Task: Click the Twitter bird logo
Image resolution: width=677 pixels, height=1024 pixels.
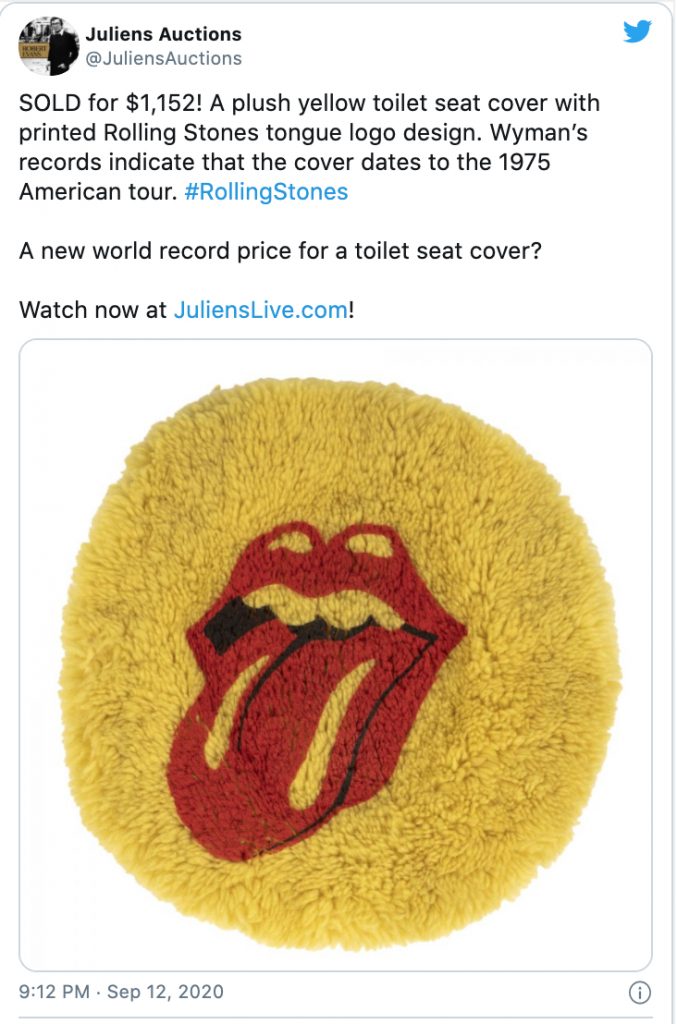Action: point(637,32)
